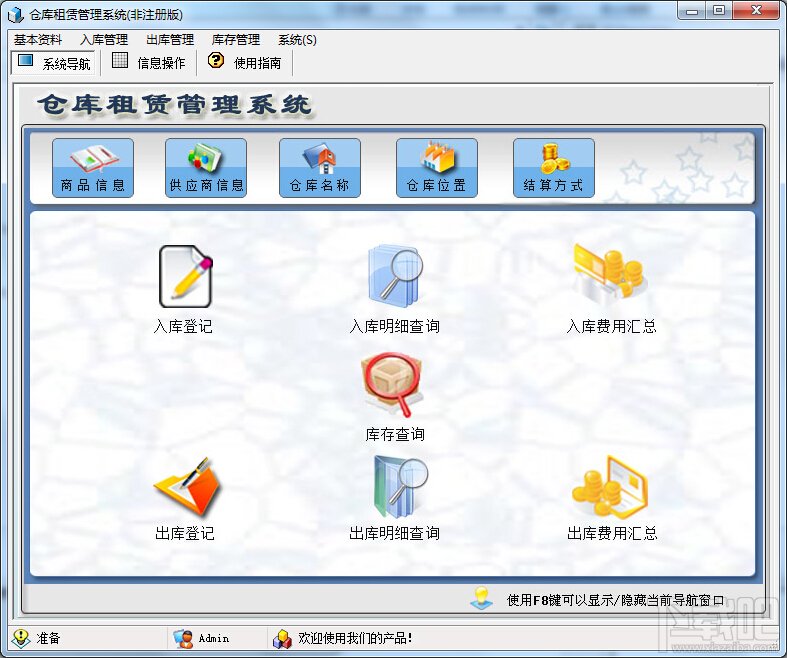
Task: Open the 结算方式 settlement method button
Action: pyautogui.click(x=554, y=168)
